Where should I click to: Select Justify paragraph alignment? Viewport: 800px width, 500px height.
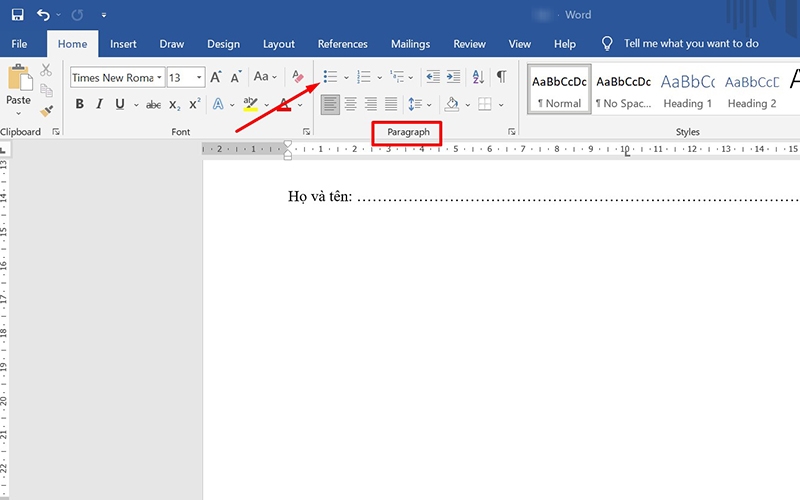pyautogui.click(x=391, y=105)
